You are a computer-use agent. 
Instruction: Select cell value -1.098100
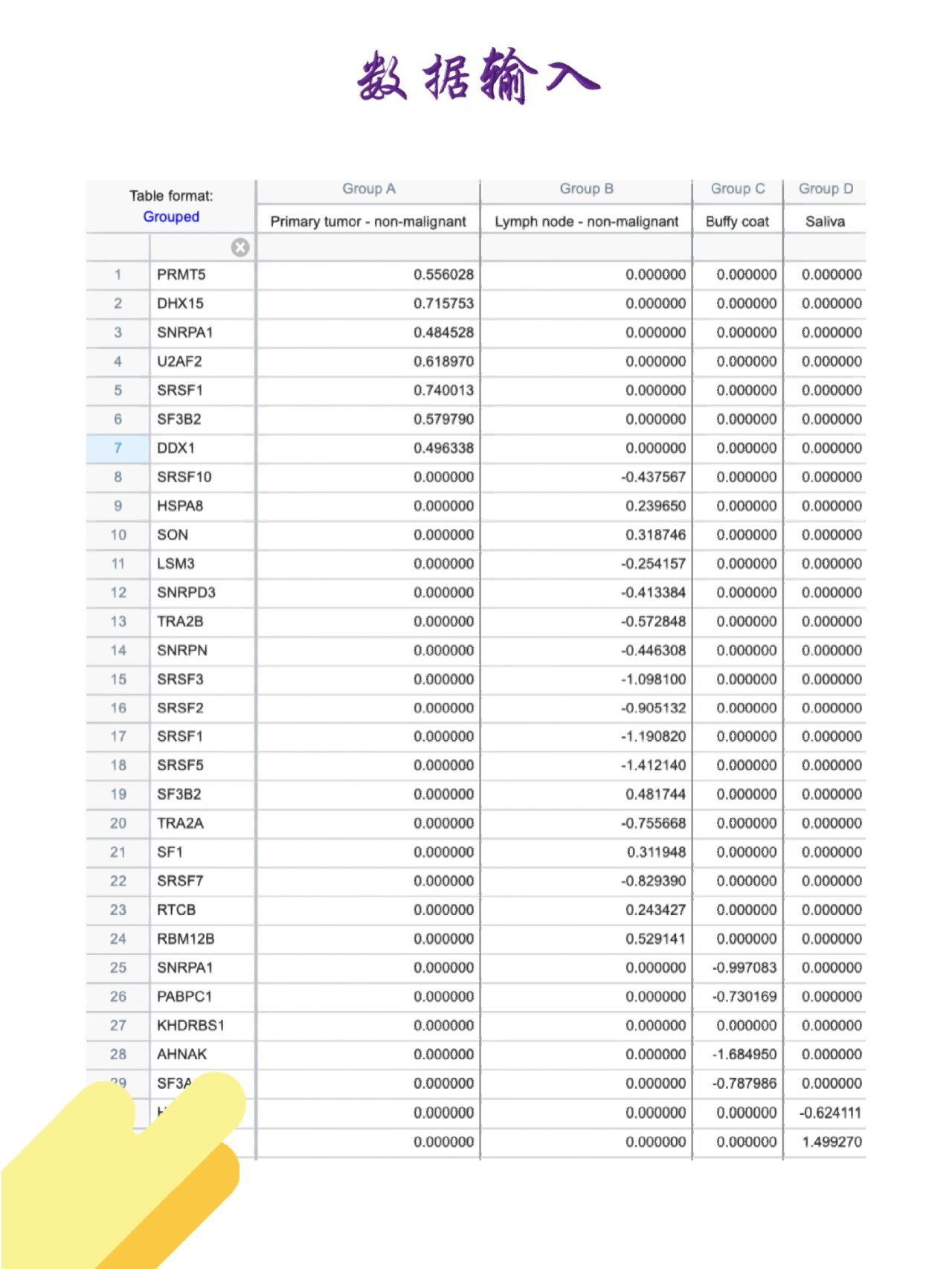pyautogui.click(x=654, y=679)
